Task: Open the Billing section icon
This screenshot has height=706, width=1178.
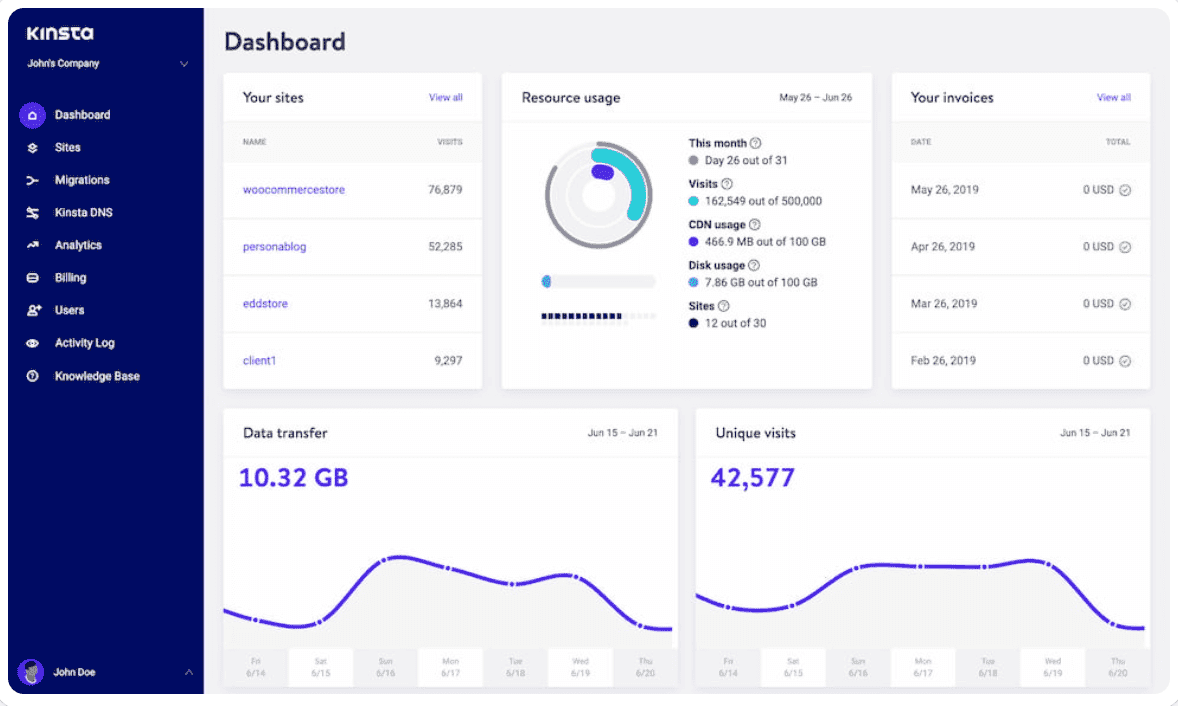Action: (x=32, y=277)
